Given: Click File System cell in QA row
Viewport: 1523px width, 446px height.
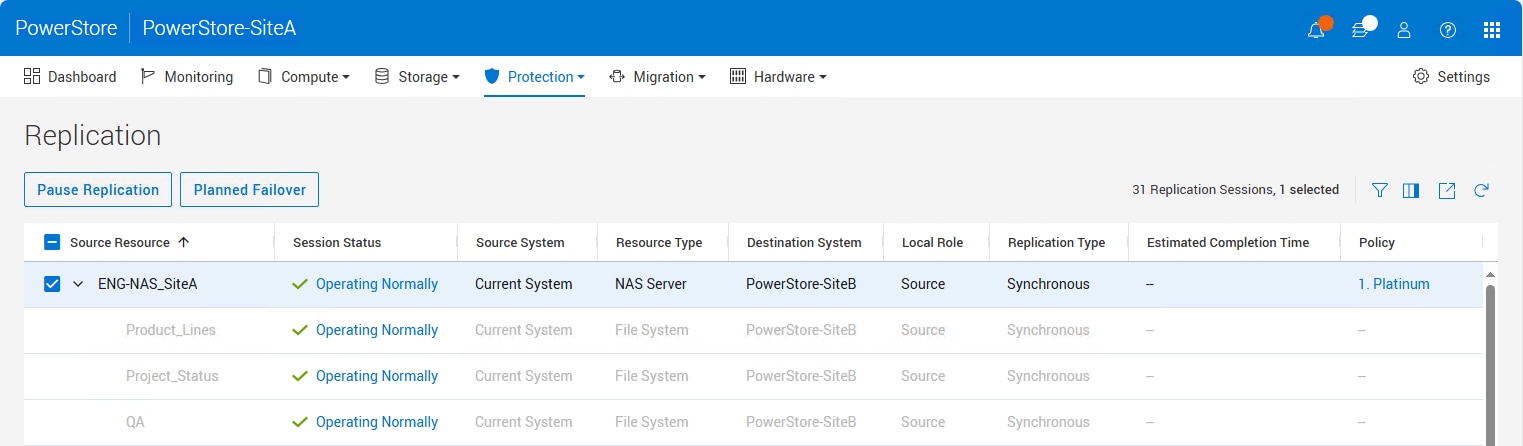Looking at the screenshot, I should point(652,422).
